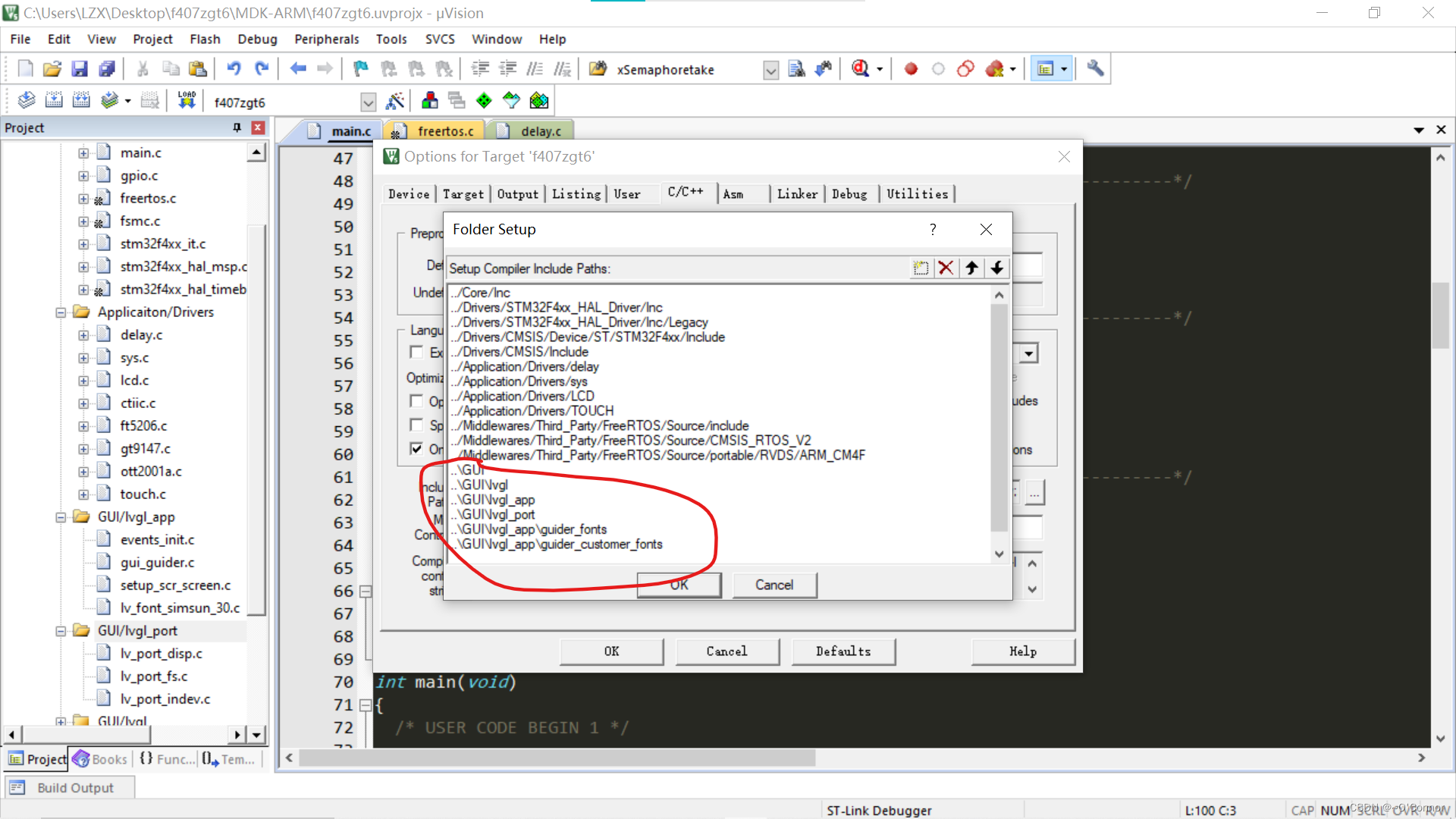Select the ..\GUI\lvgl_port include path
1456x819 pixels.
(x=494, y=515)
